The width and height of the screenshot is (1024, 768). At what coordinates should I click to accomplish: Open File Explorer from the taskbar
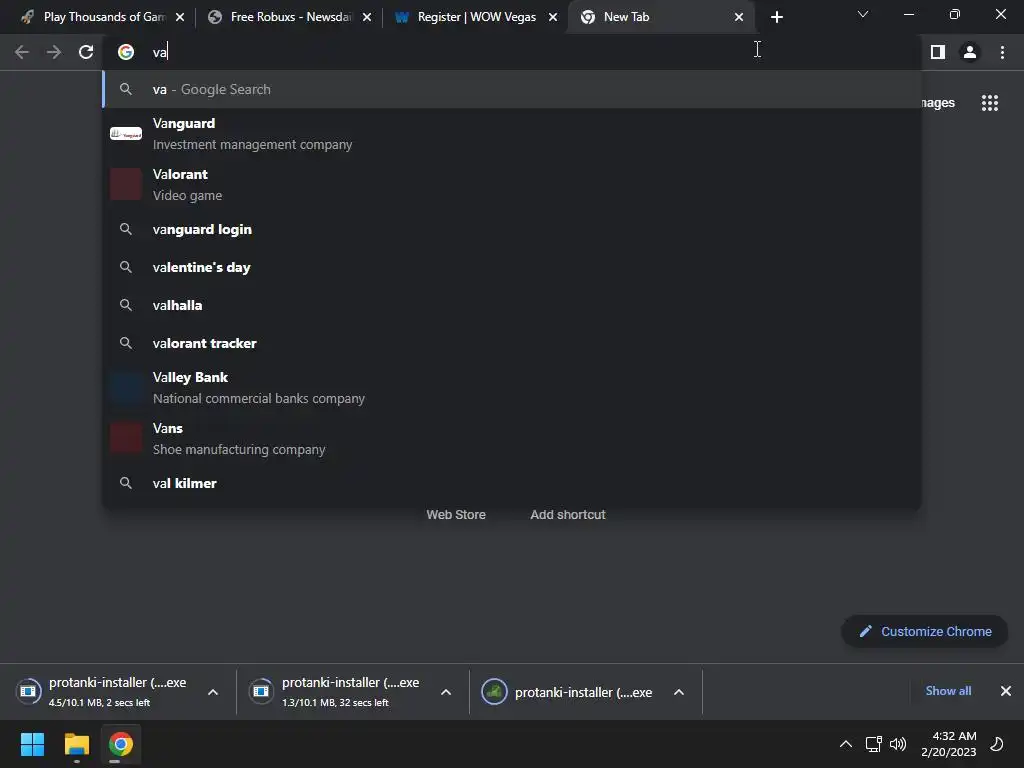[76, 744]
